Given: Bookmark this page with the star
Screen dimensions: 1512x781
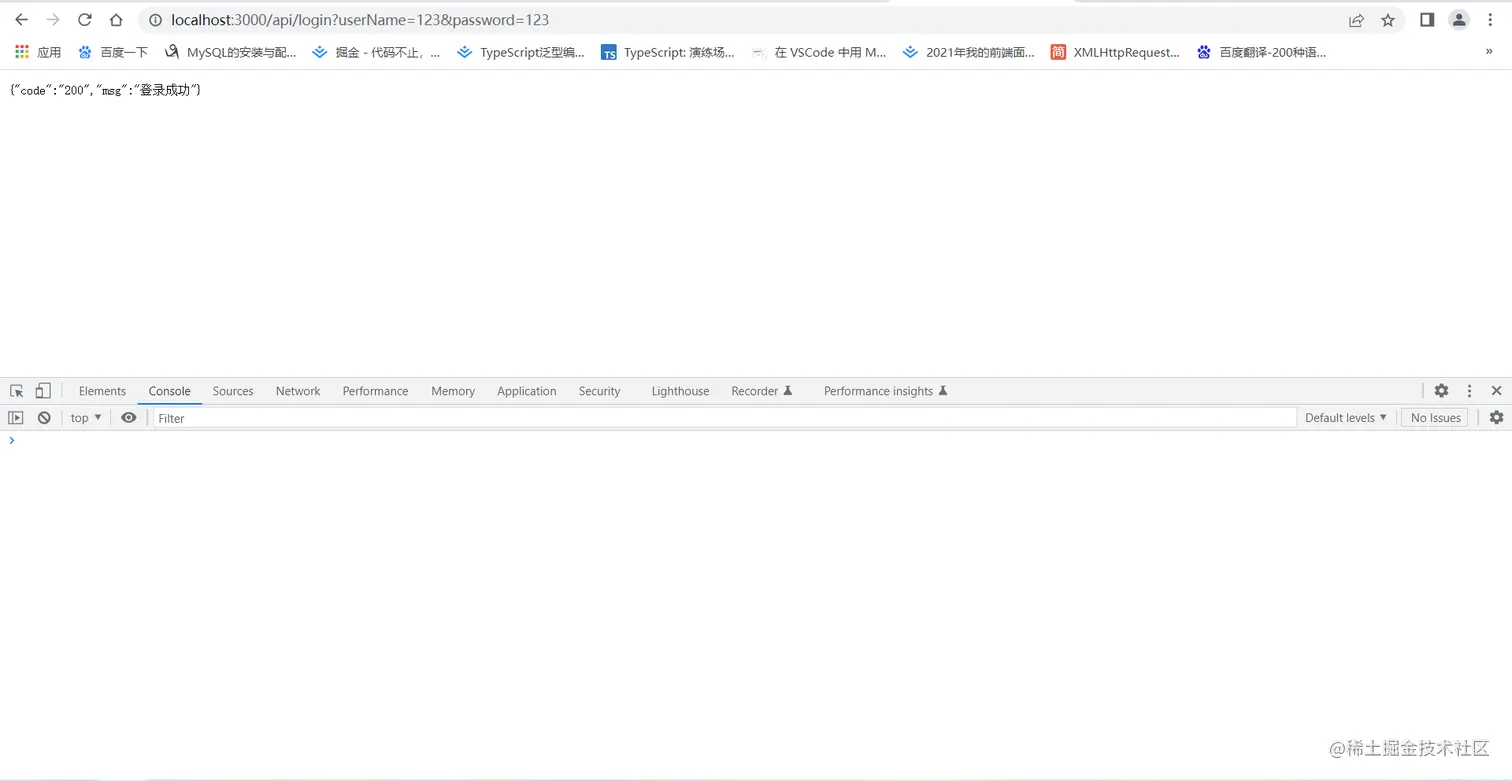Looking at the screenshot, I should click(x=1388, y=20).
